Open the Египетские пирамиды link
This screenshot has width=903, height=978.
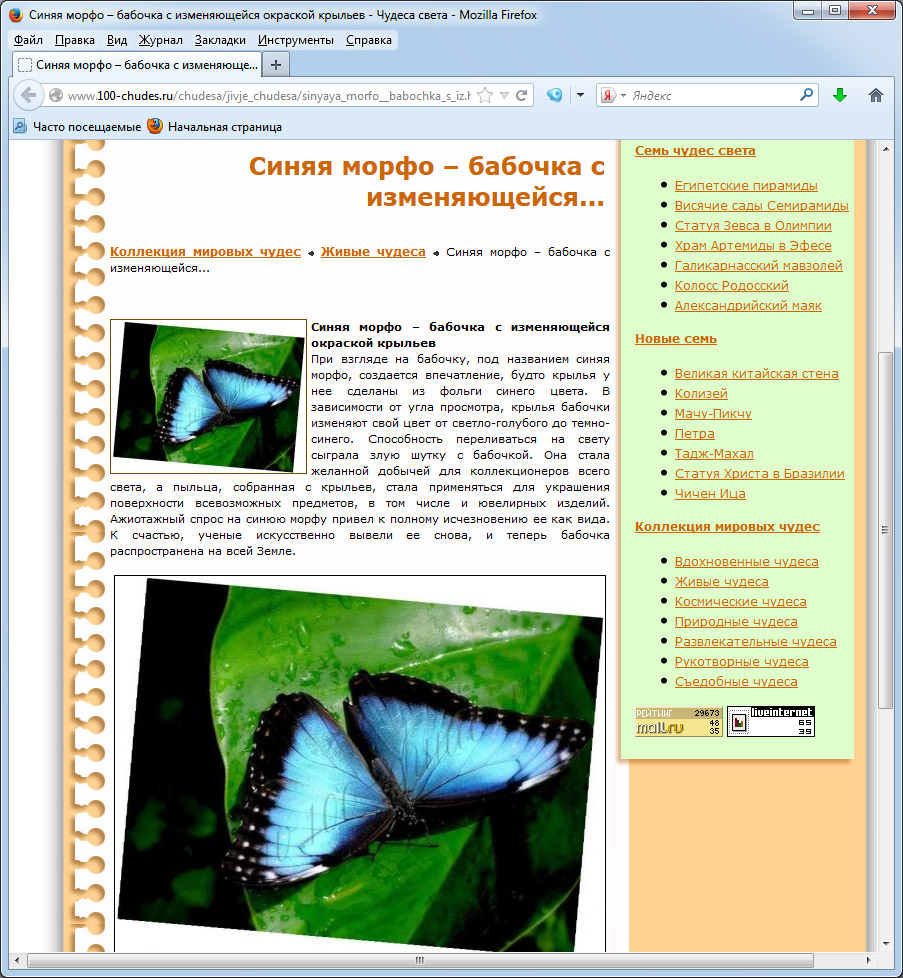pos(746,185)
